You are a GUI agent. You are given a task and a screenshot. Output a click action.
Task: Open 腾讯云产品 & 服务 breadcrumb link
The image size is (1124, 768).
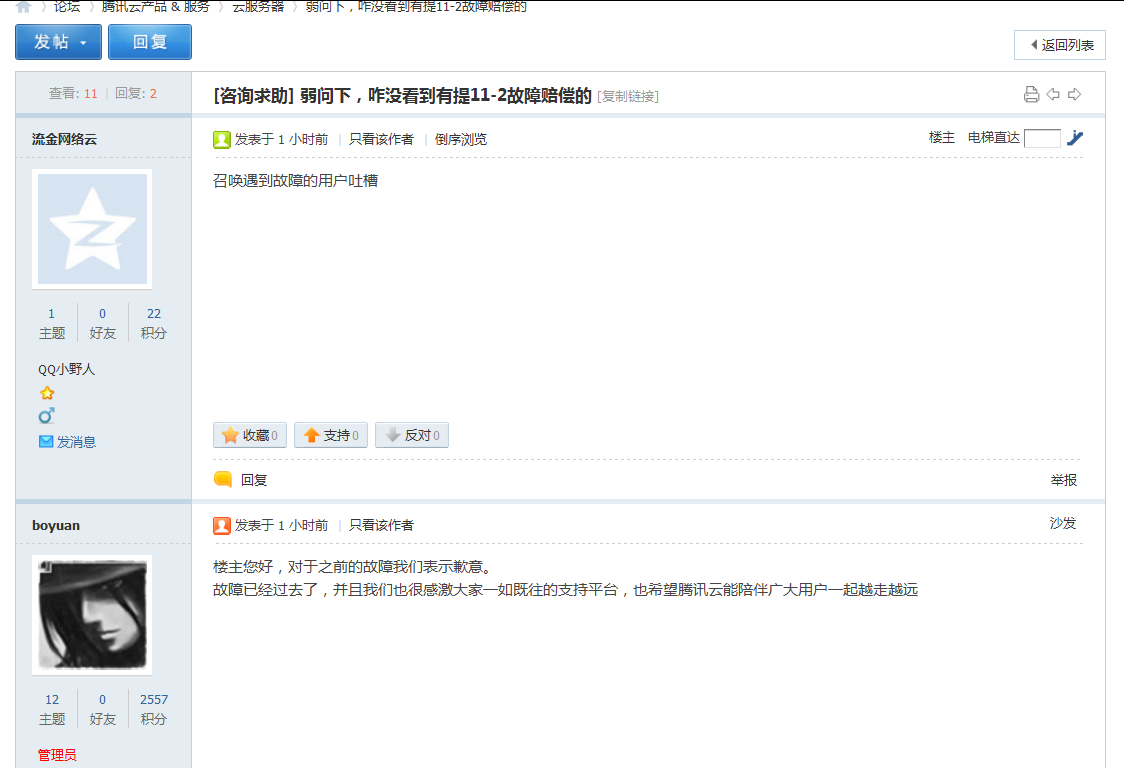click(156, 7)
